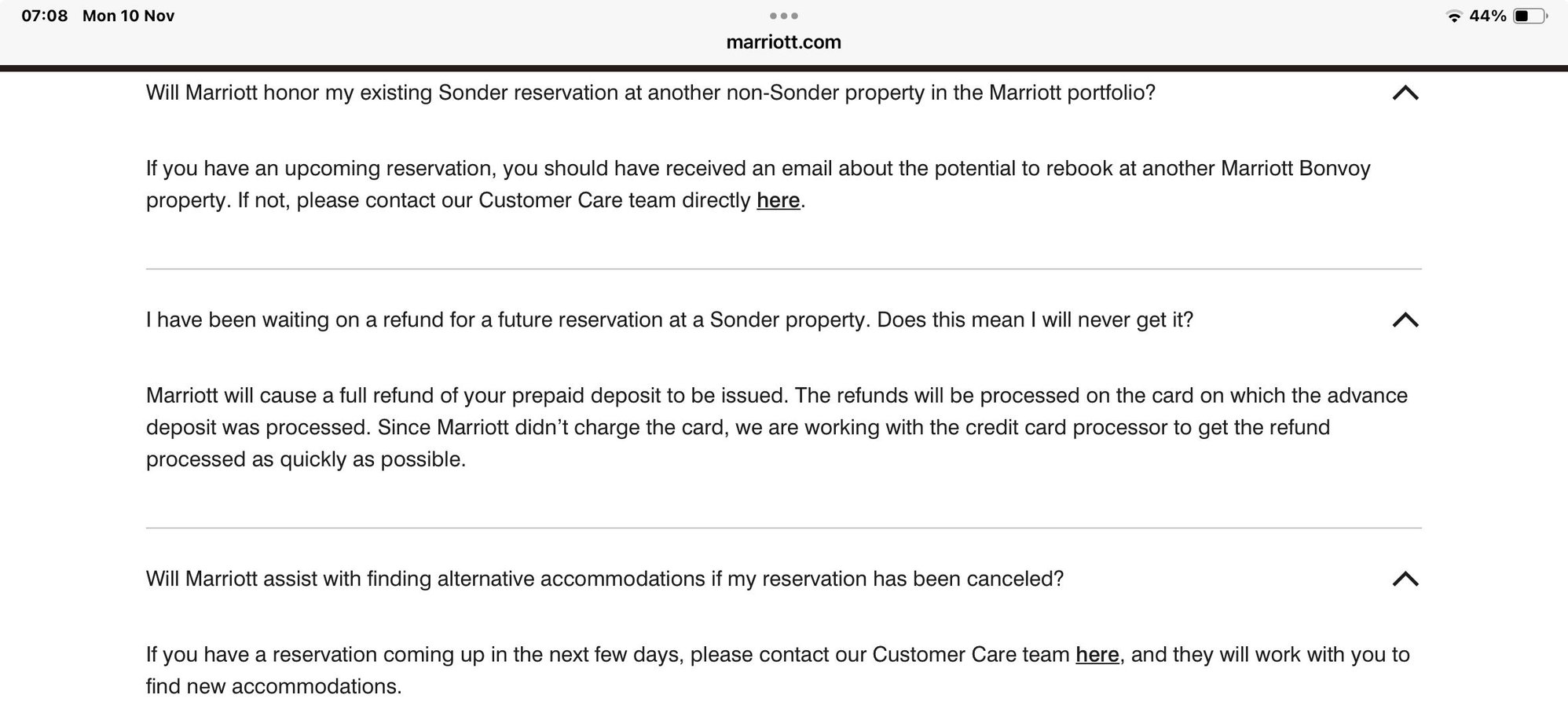Screen dimensions: 1568x720
Task: Tap the dark bar below the address bar
Action: click(x=783, y=68)
